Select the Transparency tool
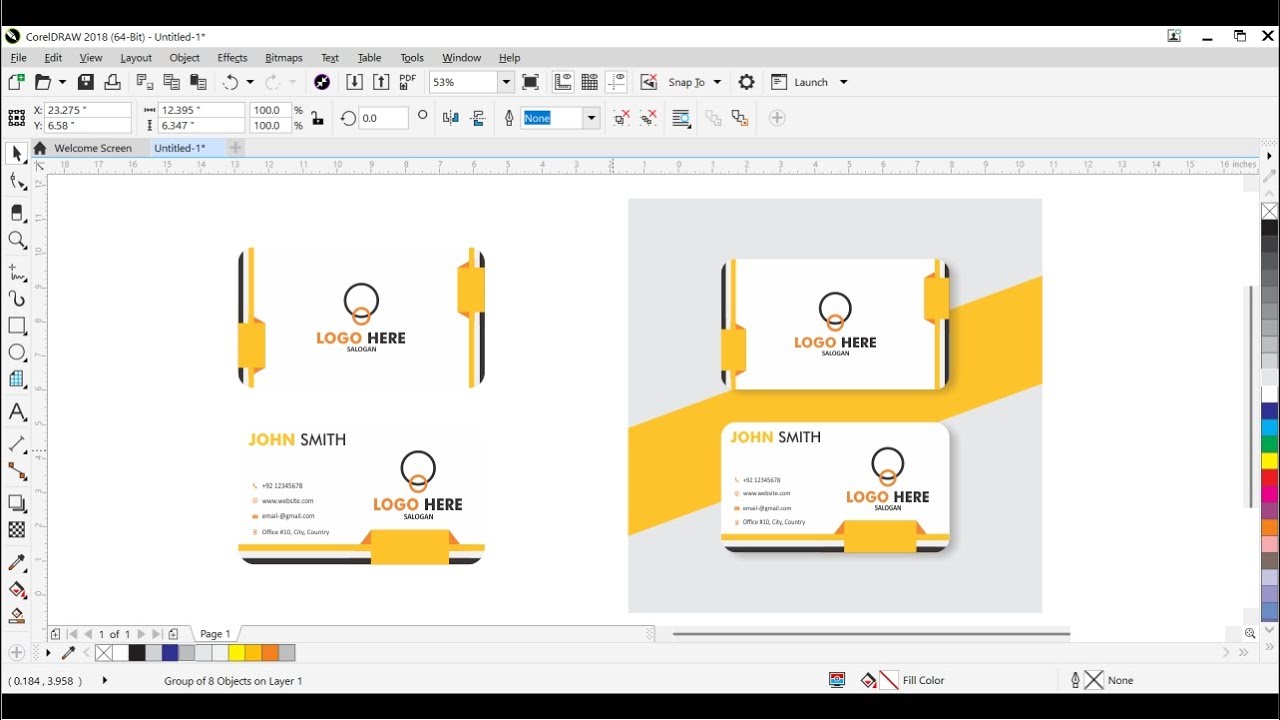 (x=16, y=531)
